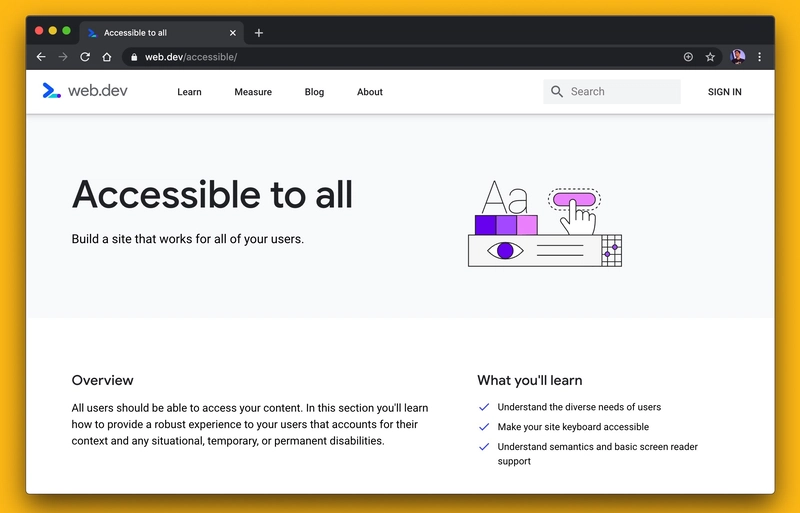Click the padlock site security icon
The image size is (800, 513).
click(134, 57)
